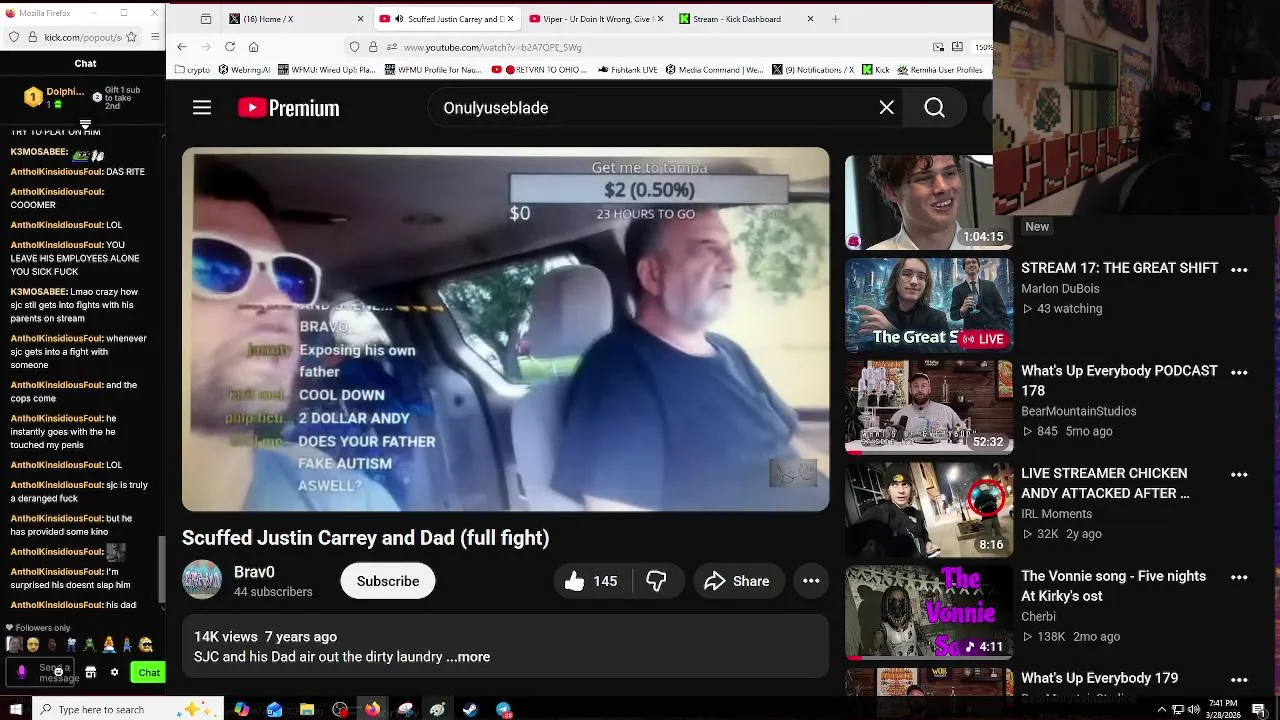Open the Kick popout window hamburger menu
Image resolution: width=1280 pixels, height=720 pixels.
pos(155,37)
